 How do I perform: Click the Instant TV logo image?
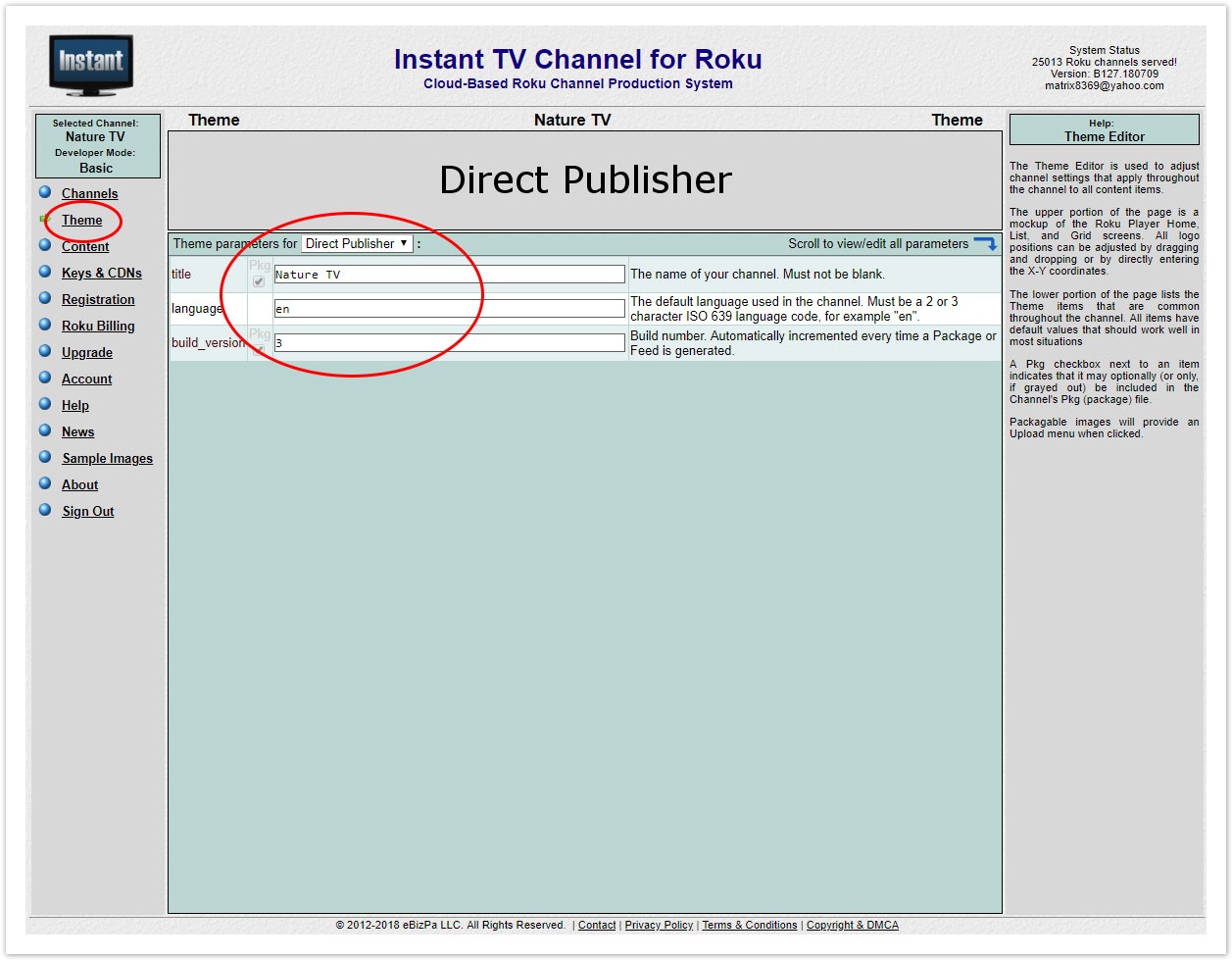[91, 66]
